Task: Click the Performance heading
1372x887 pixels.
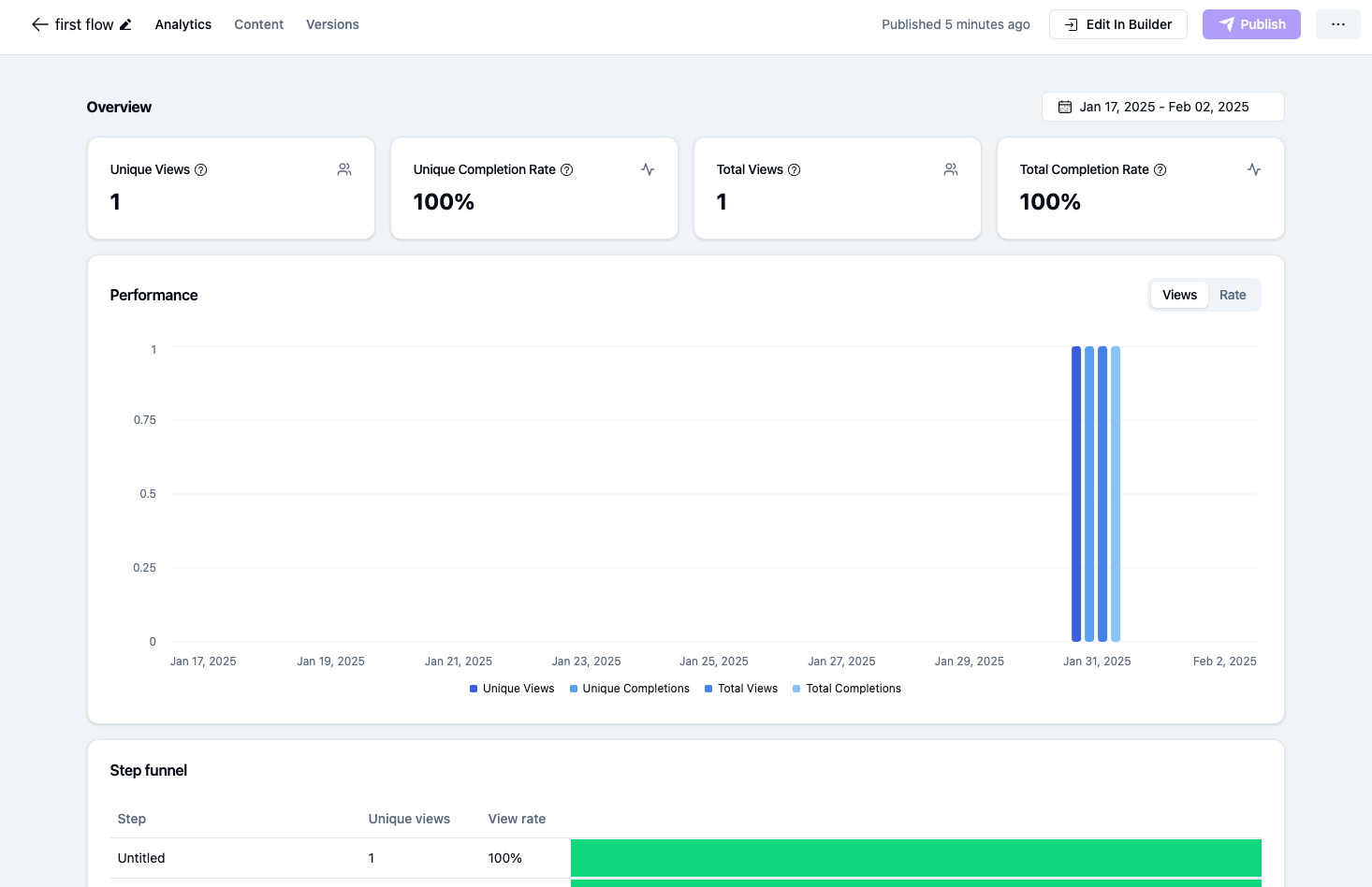Action: pos(153,295)
